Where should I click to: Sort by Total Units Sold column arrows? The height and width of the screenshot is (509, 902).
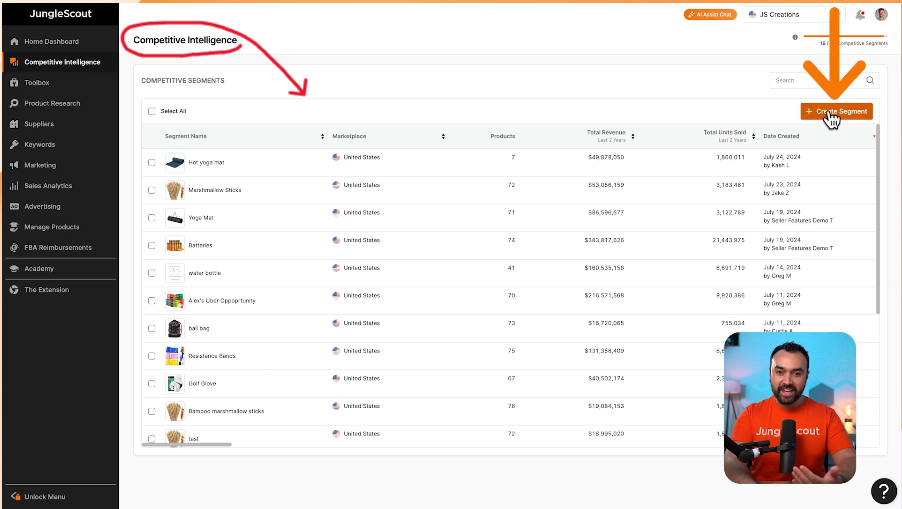[x=754, y=136]
